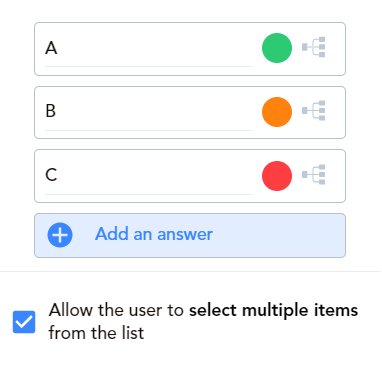Click the letter B in the second answer
The height and width of the screenshot is (367, 382).
pyautogui.click(x=50, y=111)
